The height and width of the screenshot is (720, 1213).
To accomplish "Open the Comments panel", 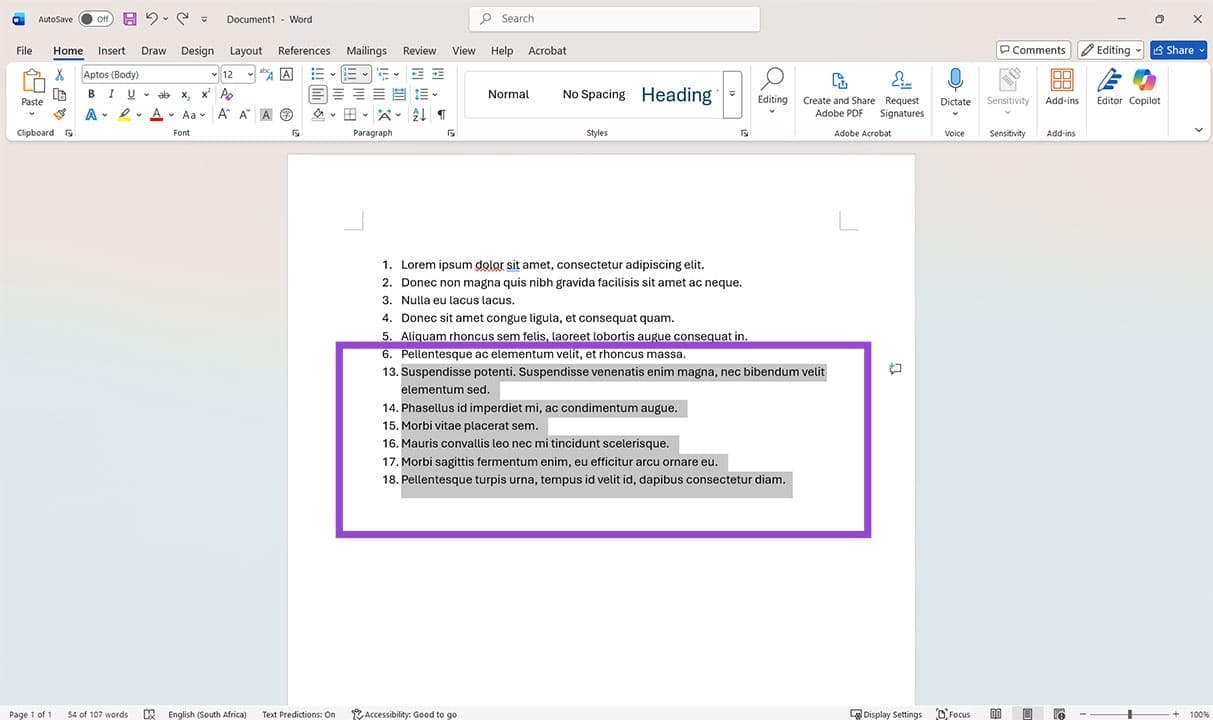I will [x=1032, y=49].
